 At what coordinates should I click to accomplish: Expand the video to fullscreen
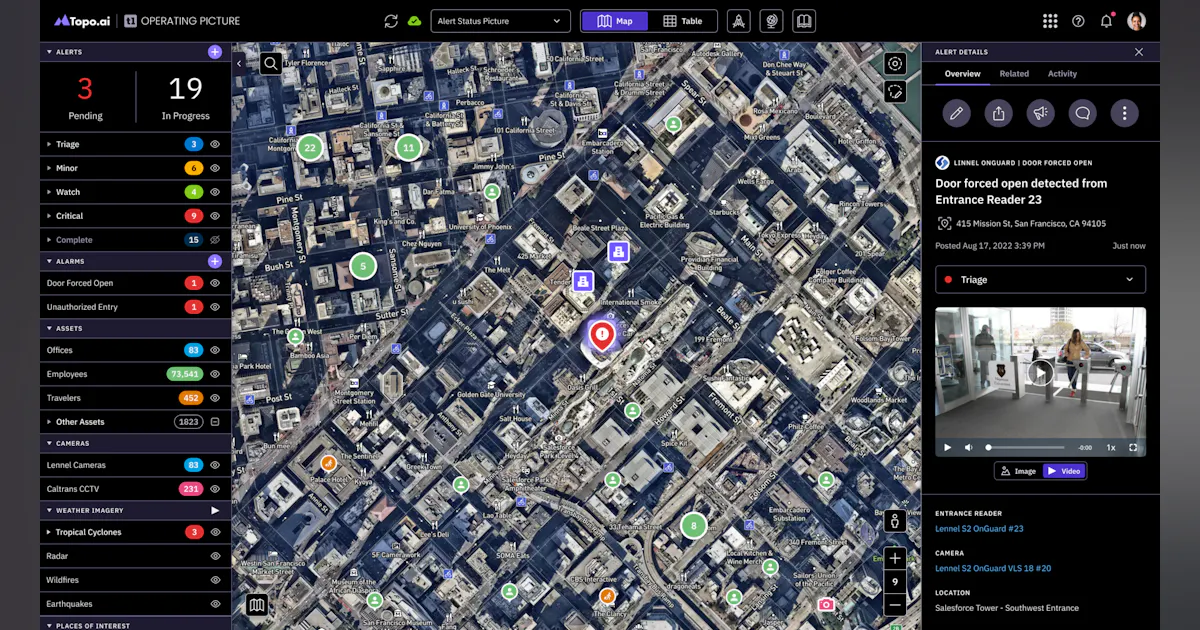pos(1133,447)
